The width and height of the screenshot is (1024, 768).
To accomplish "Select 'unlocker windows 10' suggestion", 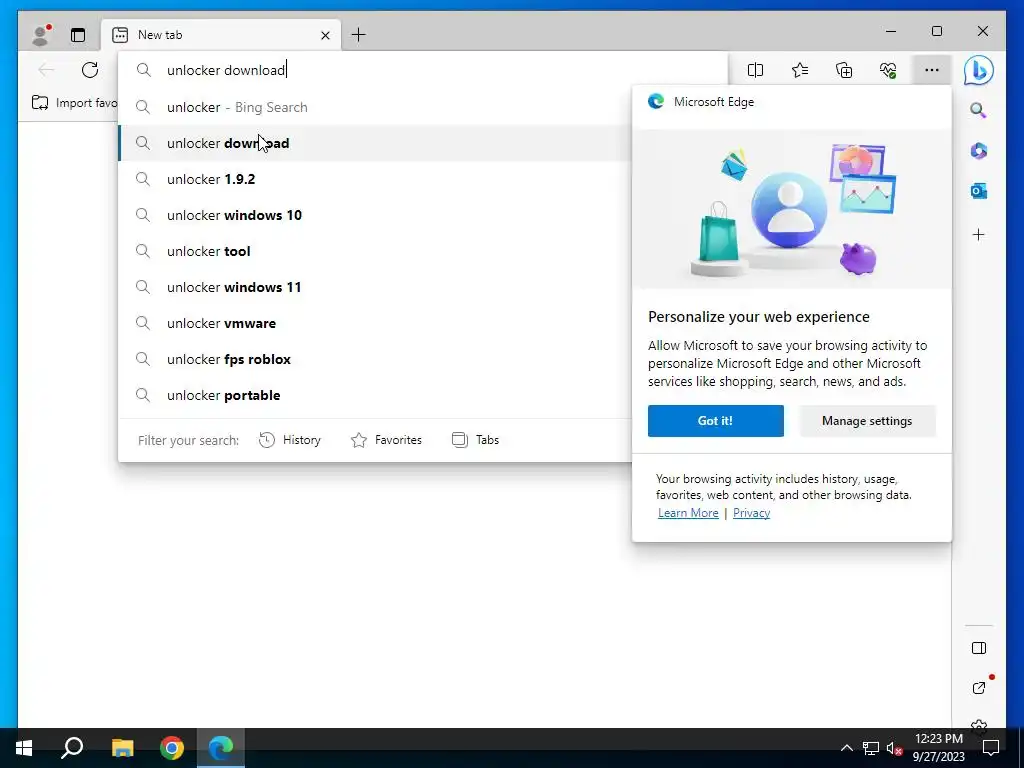I will click(375, 215).
